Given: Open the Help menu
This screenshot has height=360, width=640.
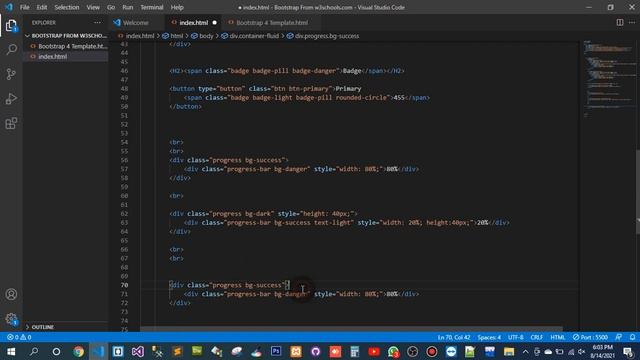Looking at the screenshot, I should (x=177, y=7).
